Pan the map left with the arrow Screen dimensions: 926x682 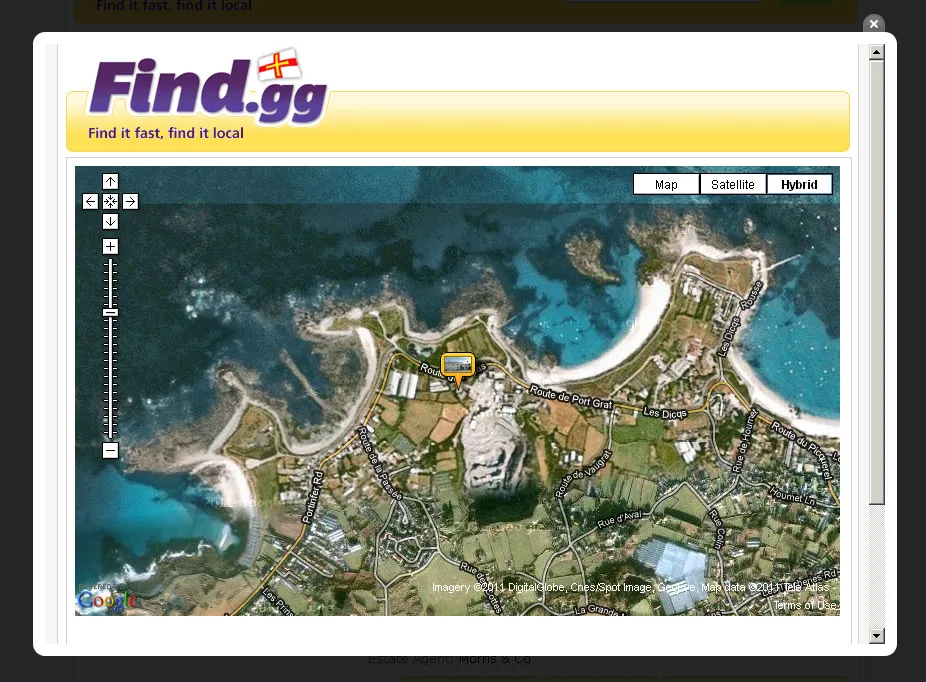(x=90, y=201)
